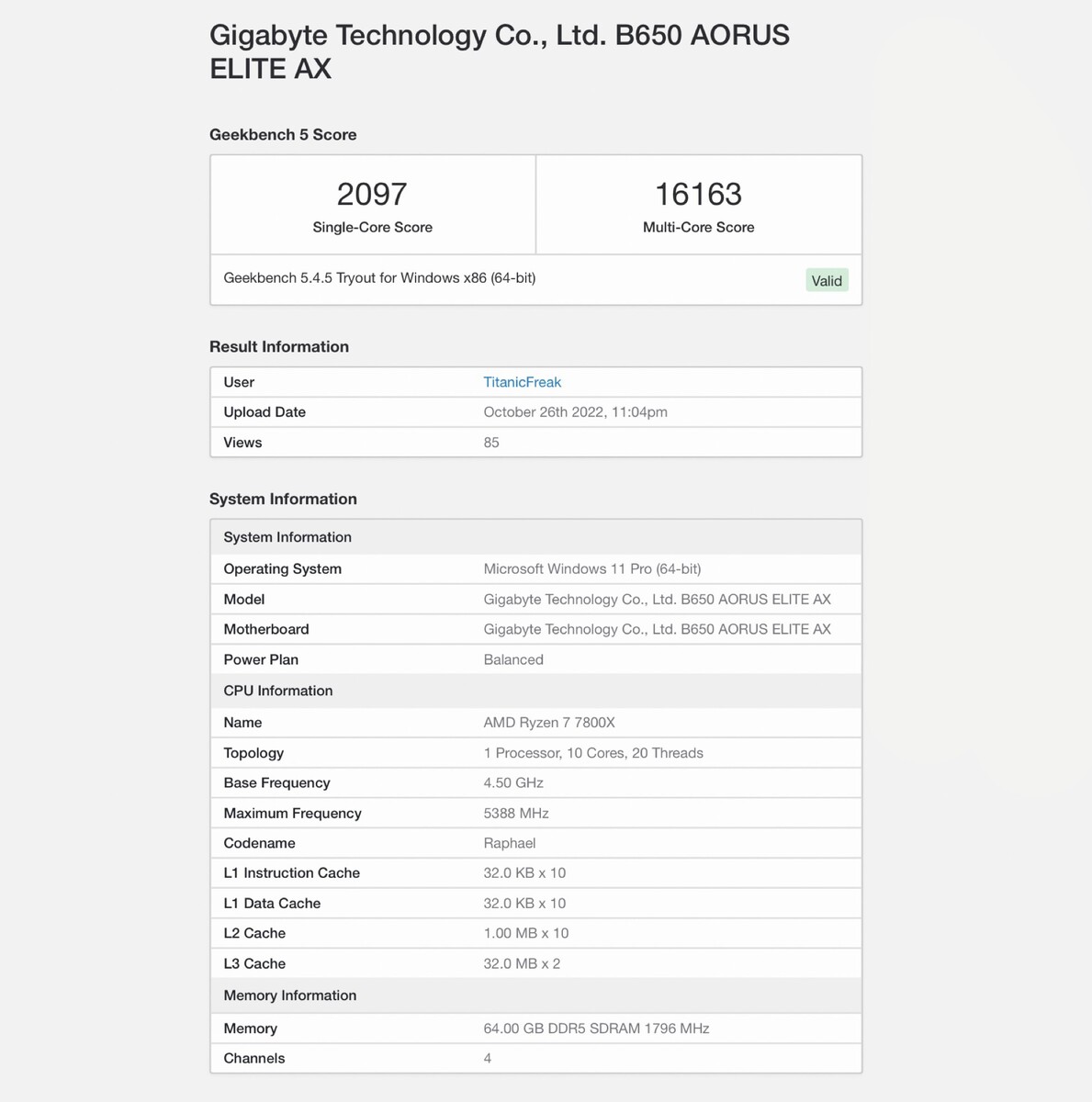Click the Views count 85

coord(491,443)
